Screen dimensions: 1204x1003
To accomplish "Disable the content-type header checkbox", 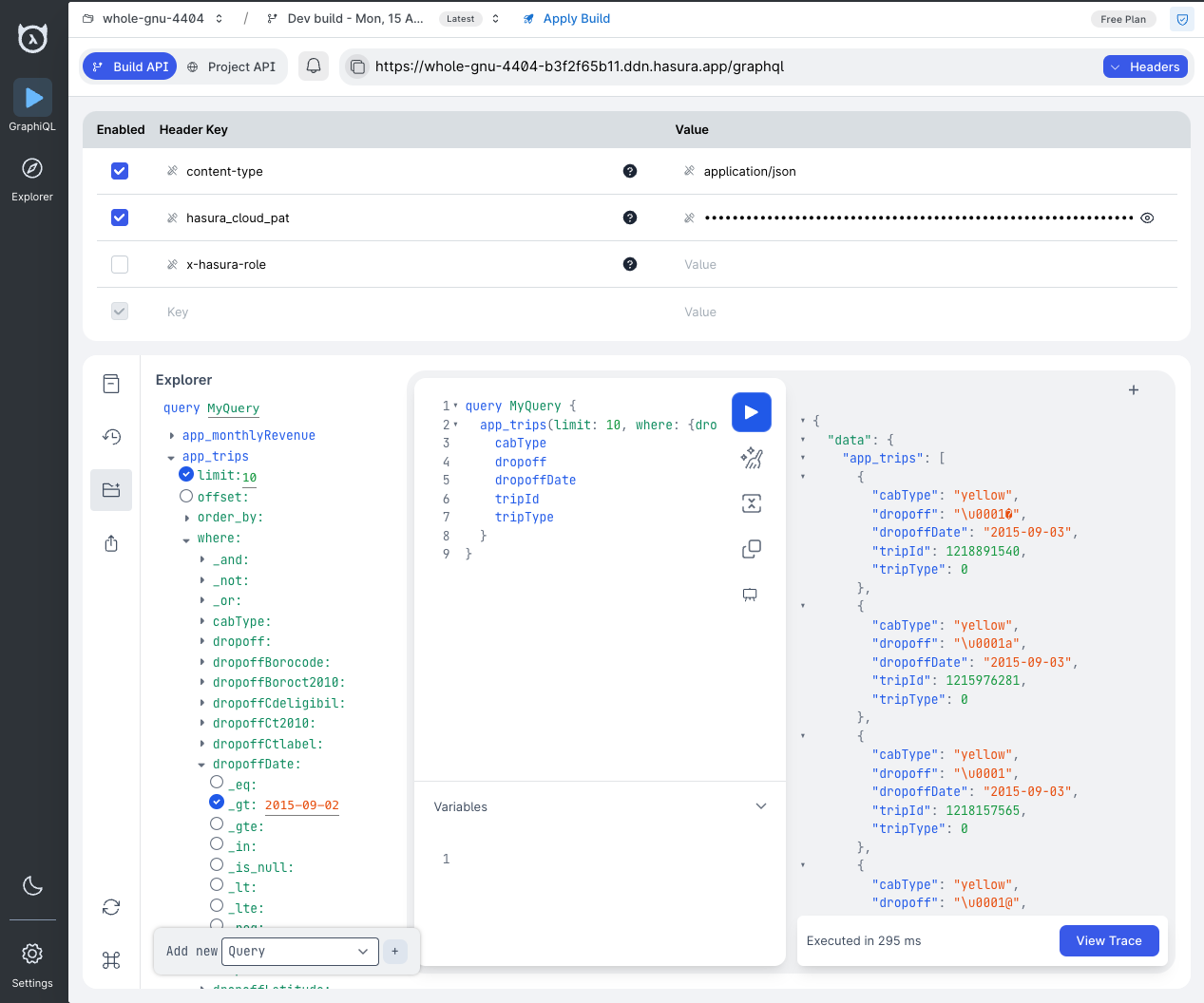I will coord(120,171).
